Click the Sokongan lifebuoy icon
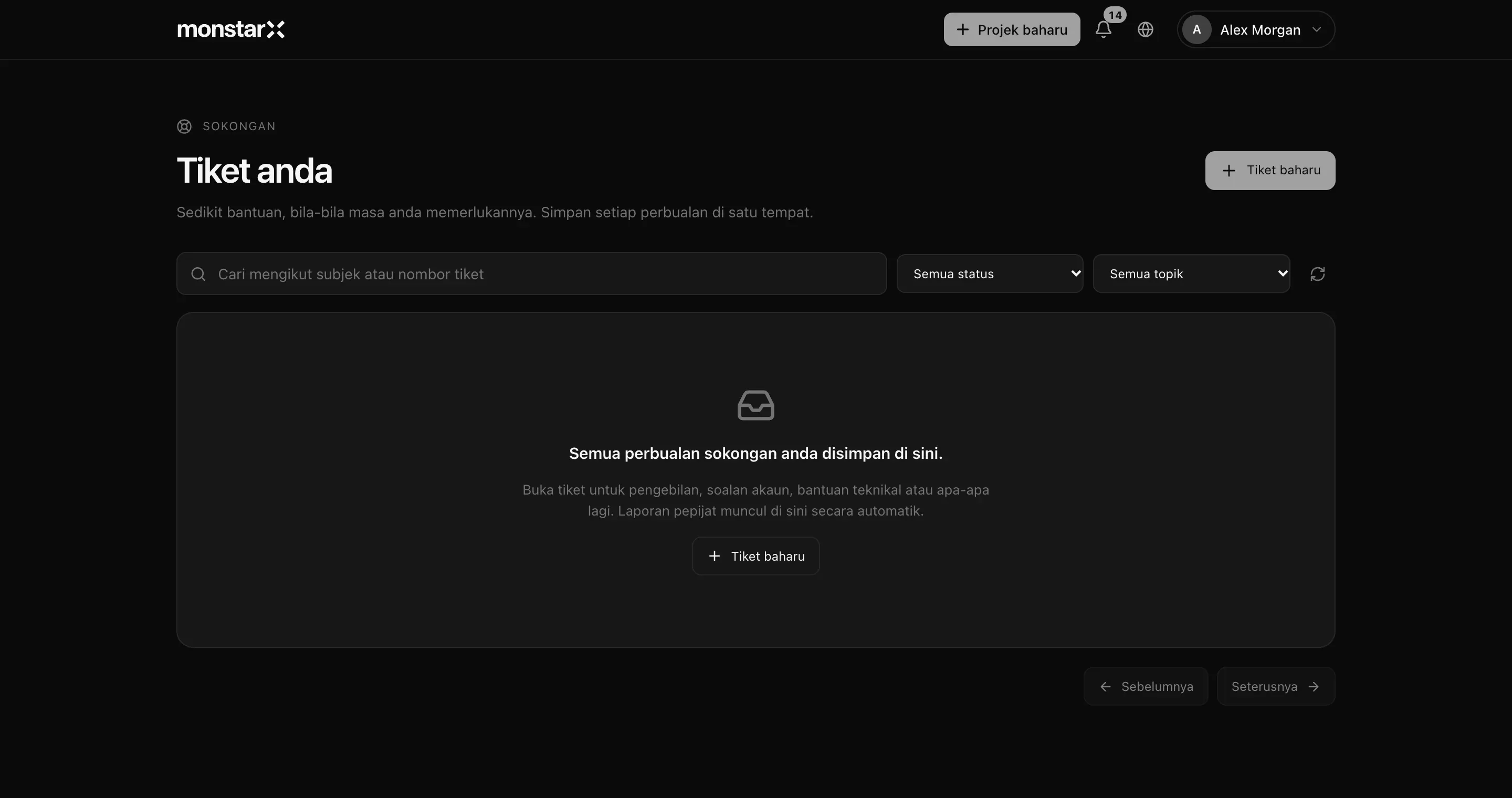Viewport: 1512px width, 798px height. coord(184,126)
